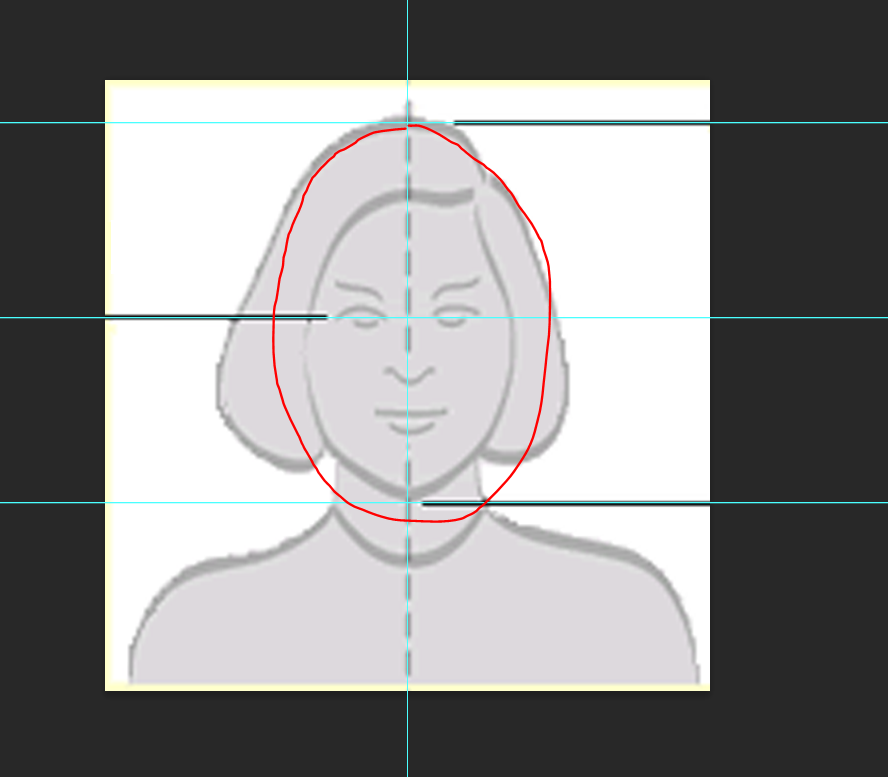Click the mouth of the face illustration

[411, 420]
